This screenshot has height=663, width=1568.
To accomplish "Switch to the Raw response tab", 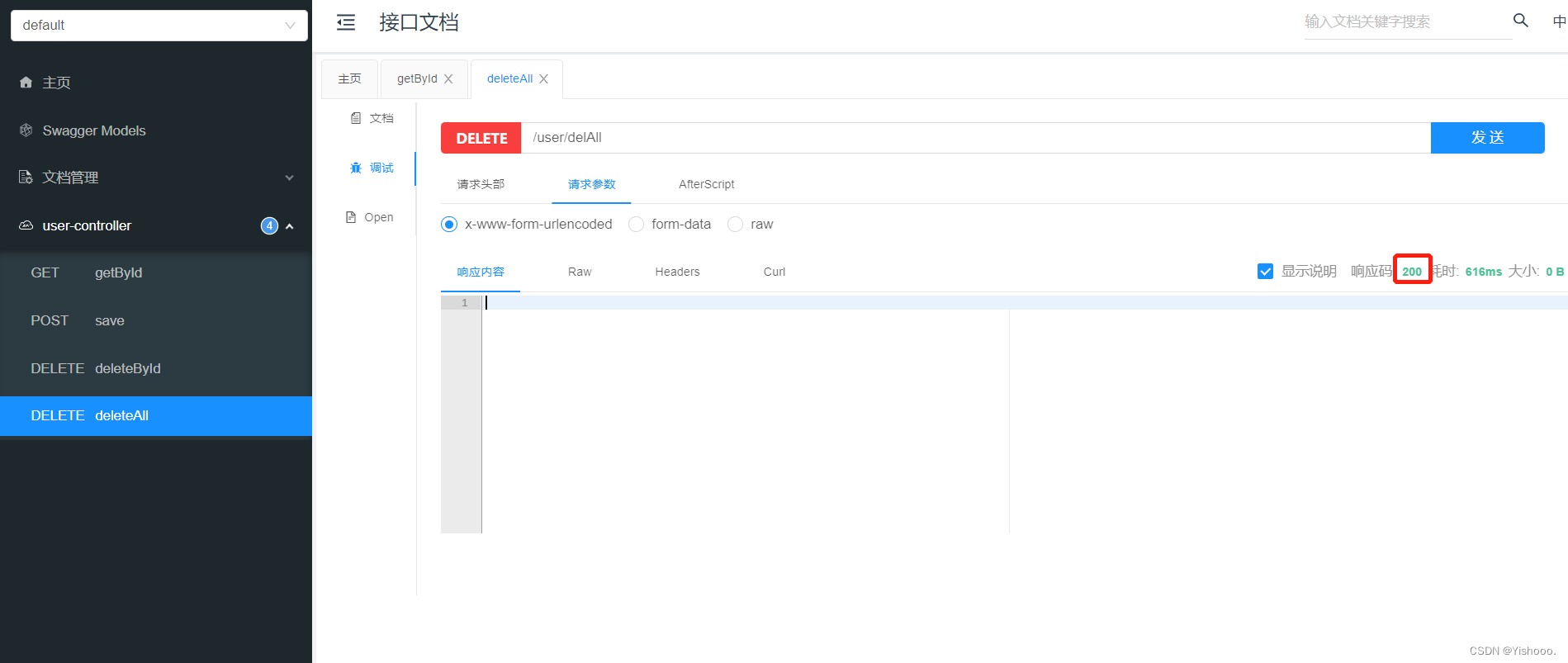I will click(580, 272).
